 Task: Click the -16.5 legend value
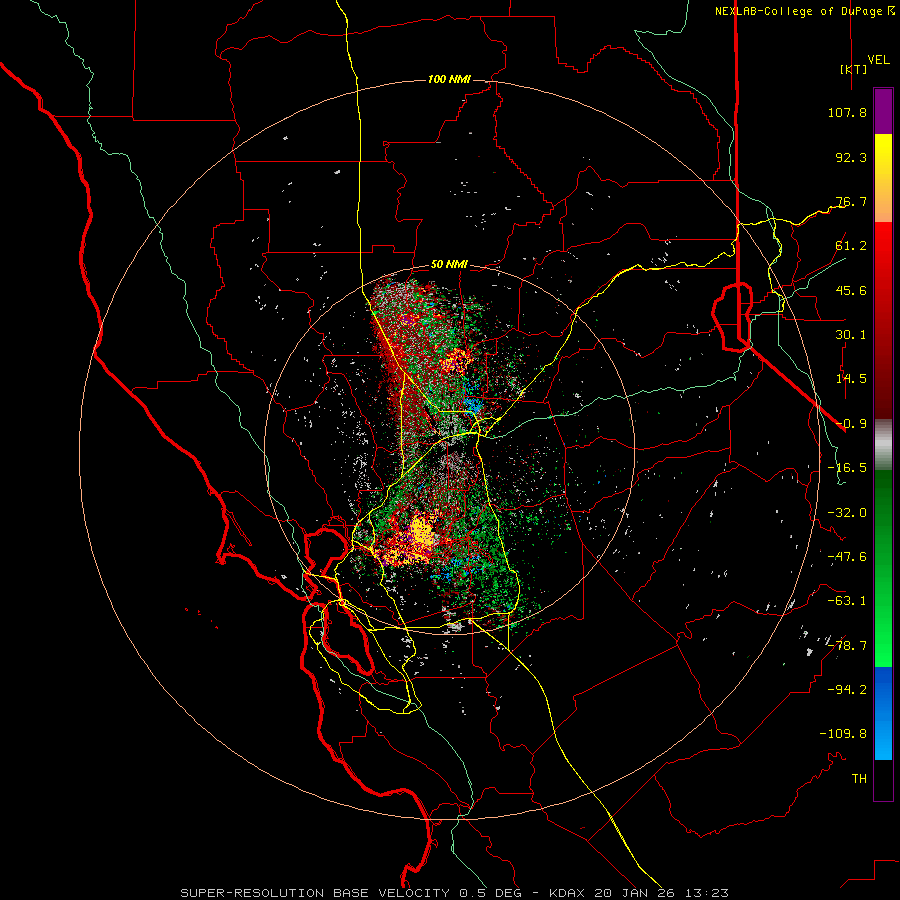(847, 468)
